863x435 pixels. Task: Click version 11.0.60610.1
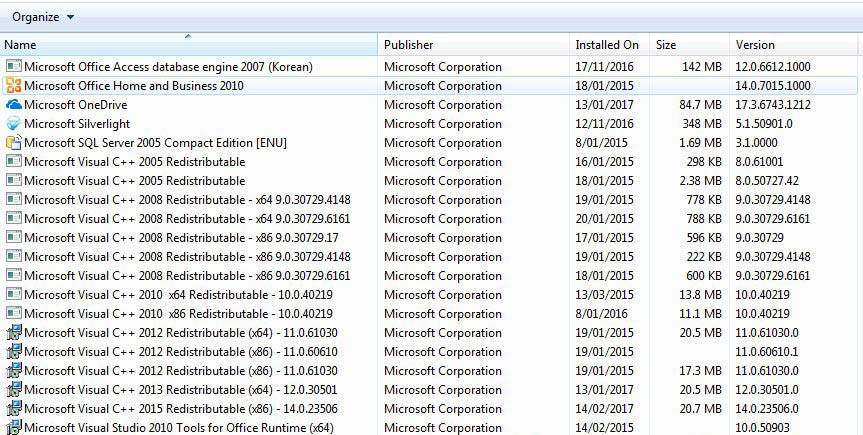(x=767, y=352)
